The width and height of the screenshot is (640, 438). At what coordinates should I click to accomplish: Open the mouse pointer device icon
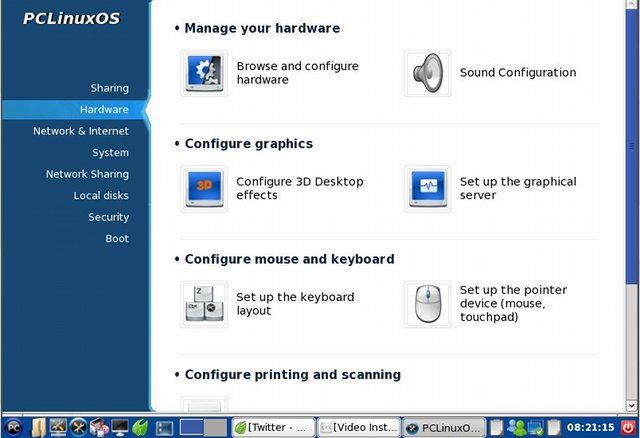(x=427, y=304)
